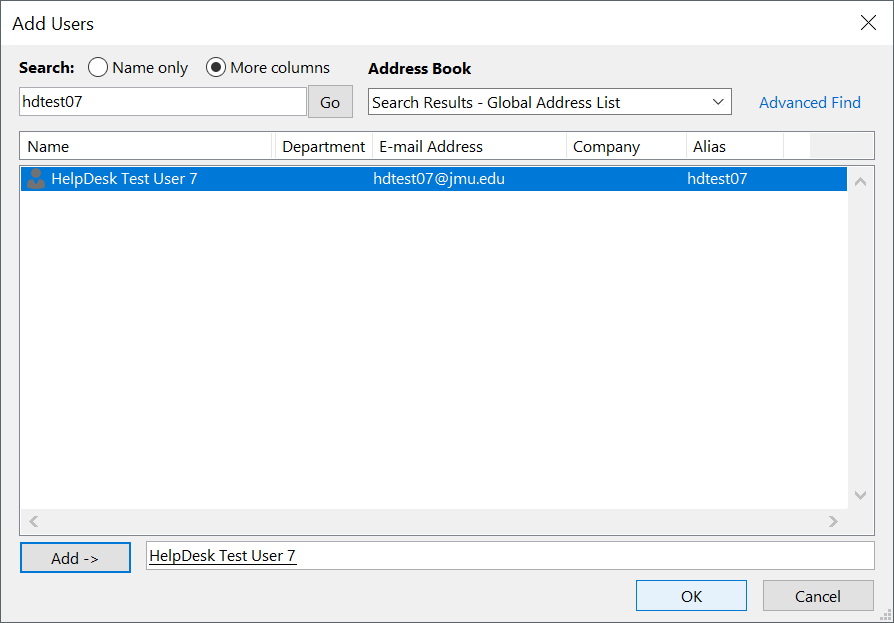Click the horizontal scrollbar left arrow
The width and height of the screenshot is (894, 623).
click(34, 521)
